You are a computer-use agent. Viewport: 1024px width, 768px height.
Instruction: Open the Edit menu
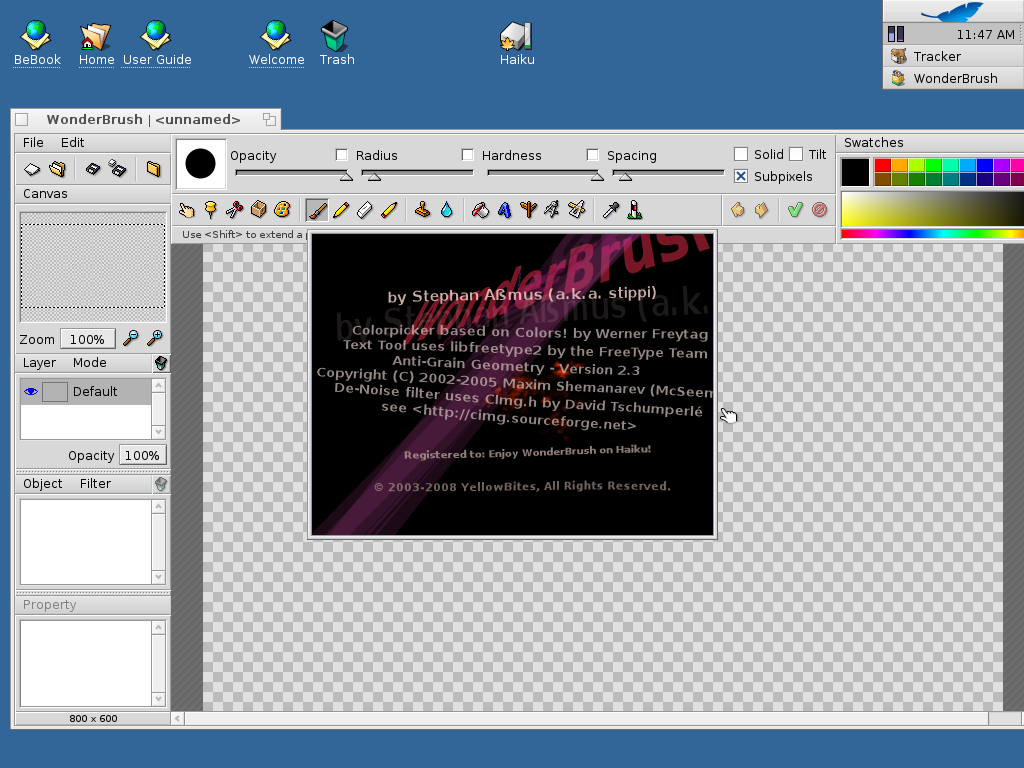[72, 142]
